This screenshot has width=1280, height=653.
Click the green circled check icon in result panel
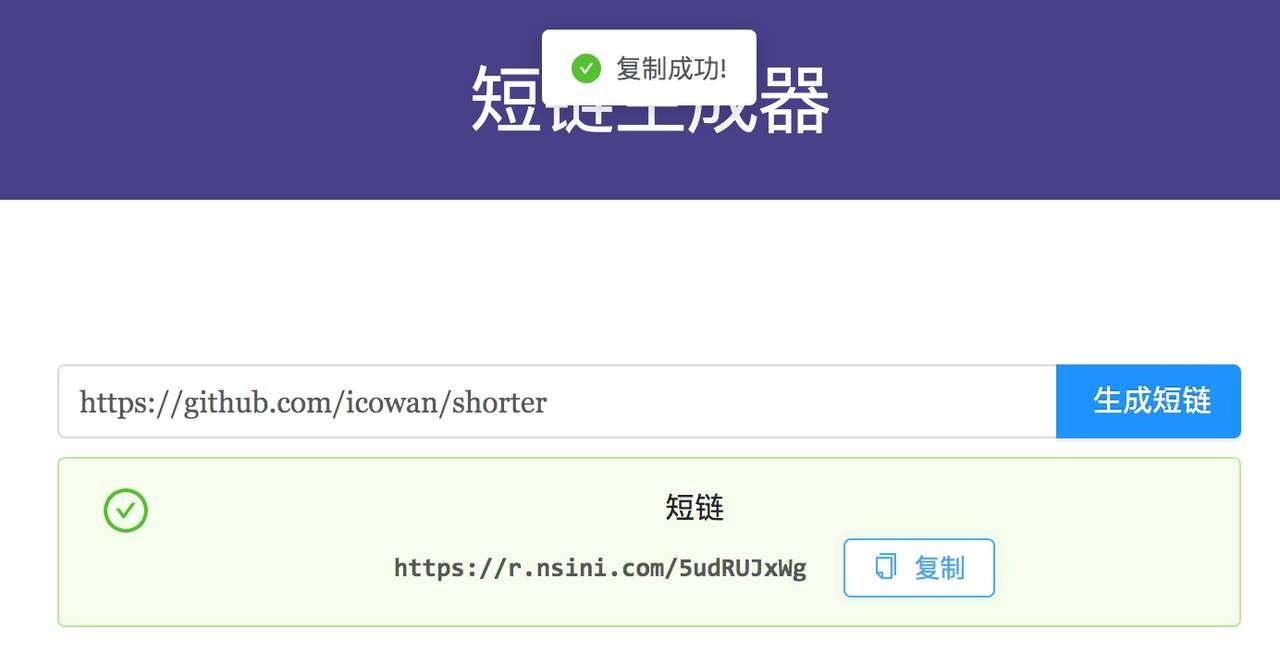[126, 511]
